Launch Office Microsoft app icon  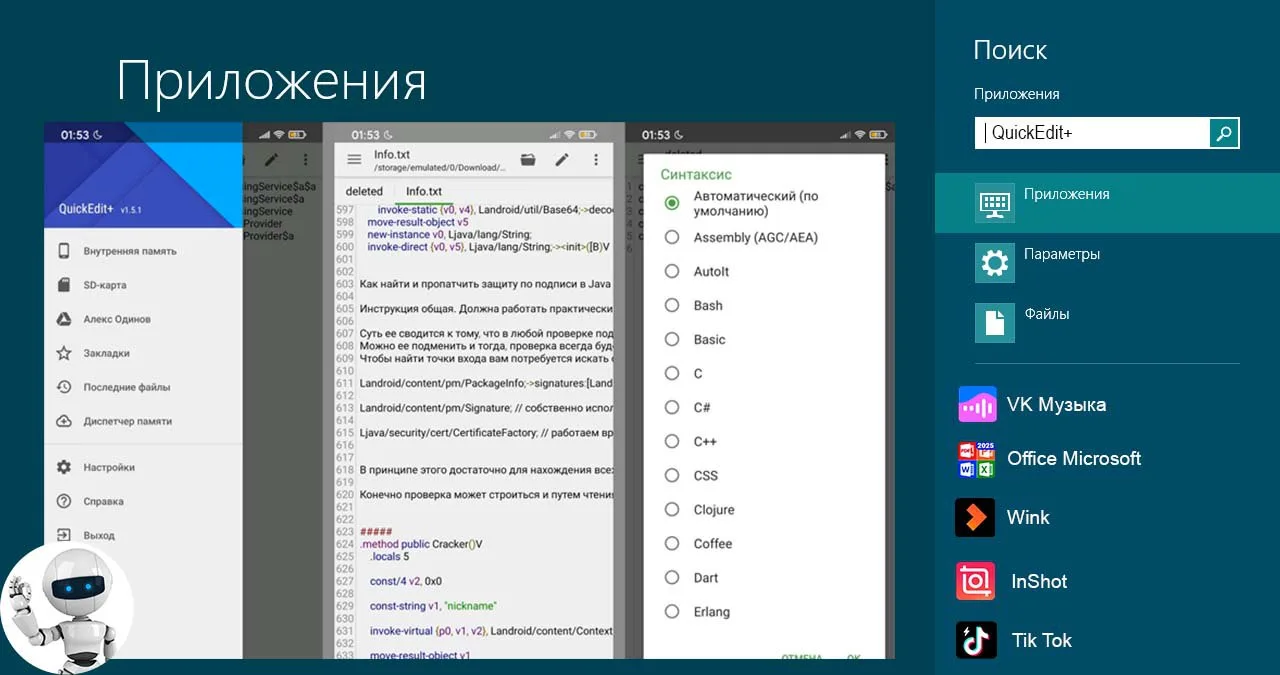pyautogui.click(x=977, y=459)
